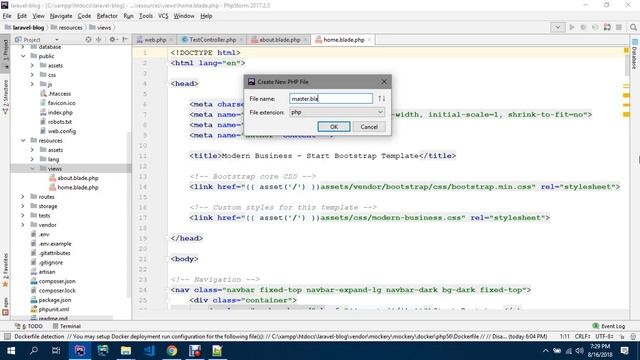
Task: Open Google Chrome from taskbar
Action: tap(172, 351)
